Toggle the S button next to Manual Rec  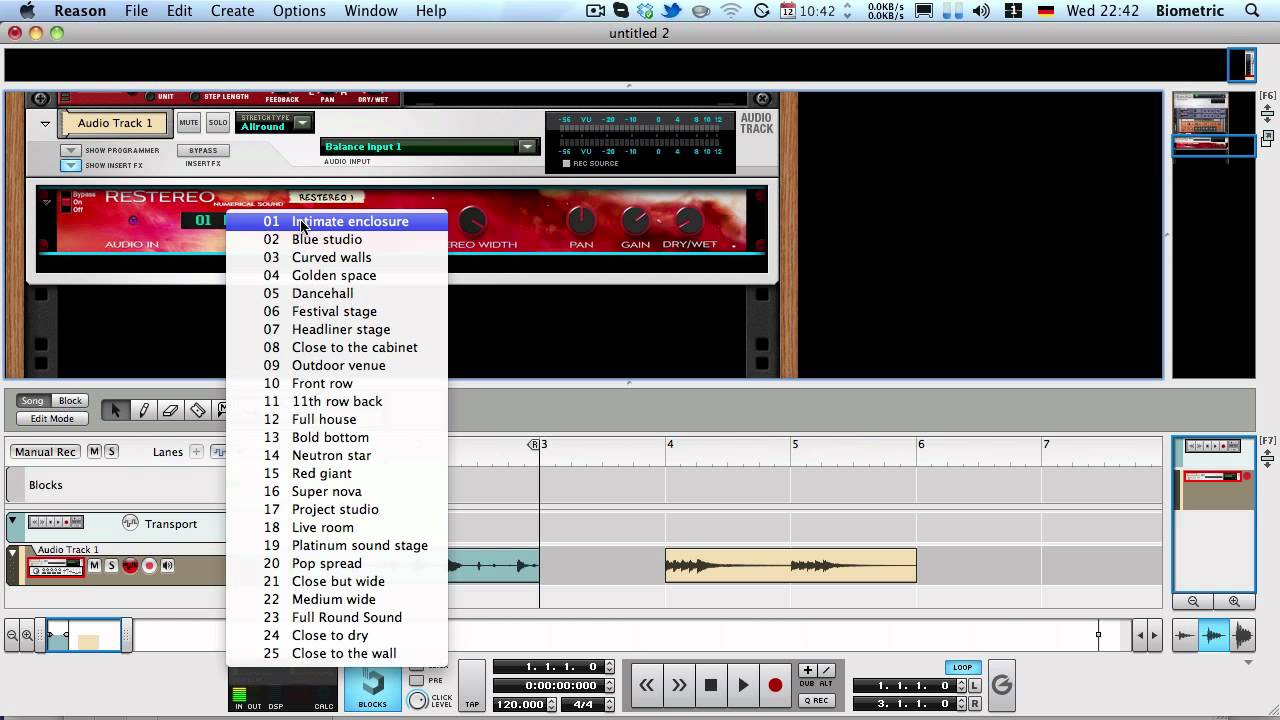tap(111, 452)
